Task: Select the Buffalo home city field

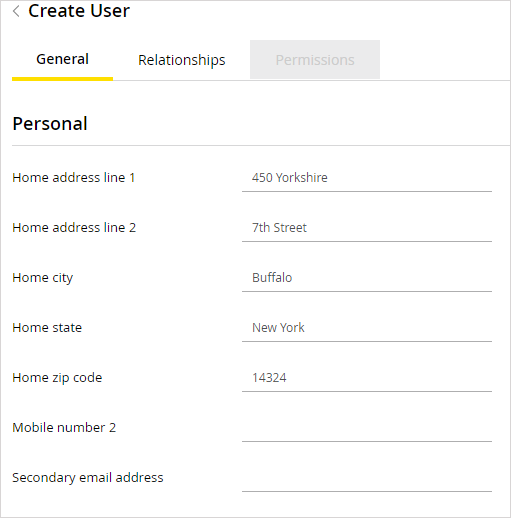Action: (x=367, y=278)
